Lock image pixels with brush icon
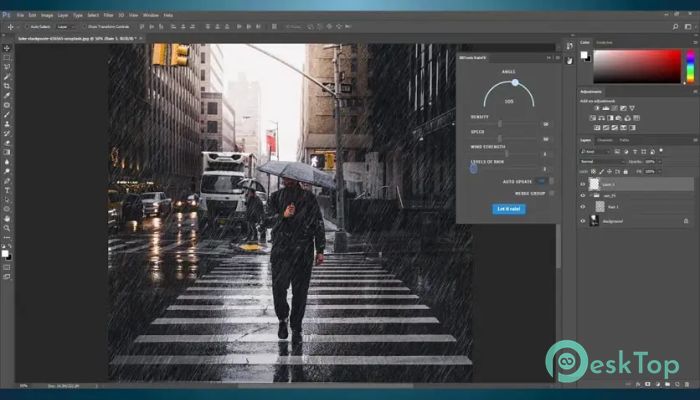The height and width of the screenshot is (400, 700). [x=601, y=171]
